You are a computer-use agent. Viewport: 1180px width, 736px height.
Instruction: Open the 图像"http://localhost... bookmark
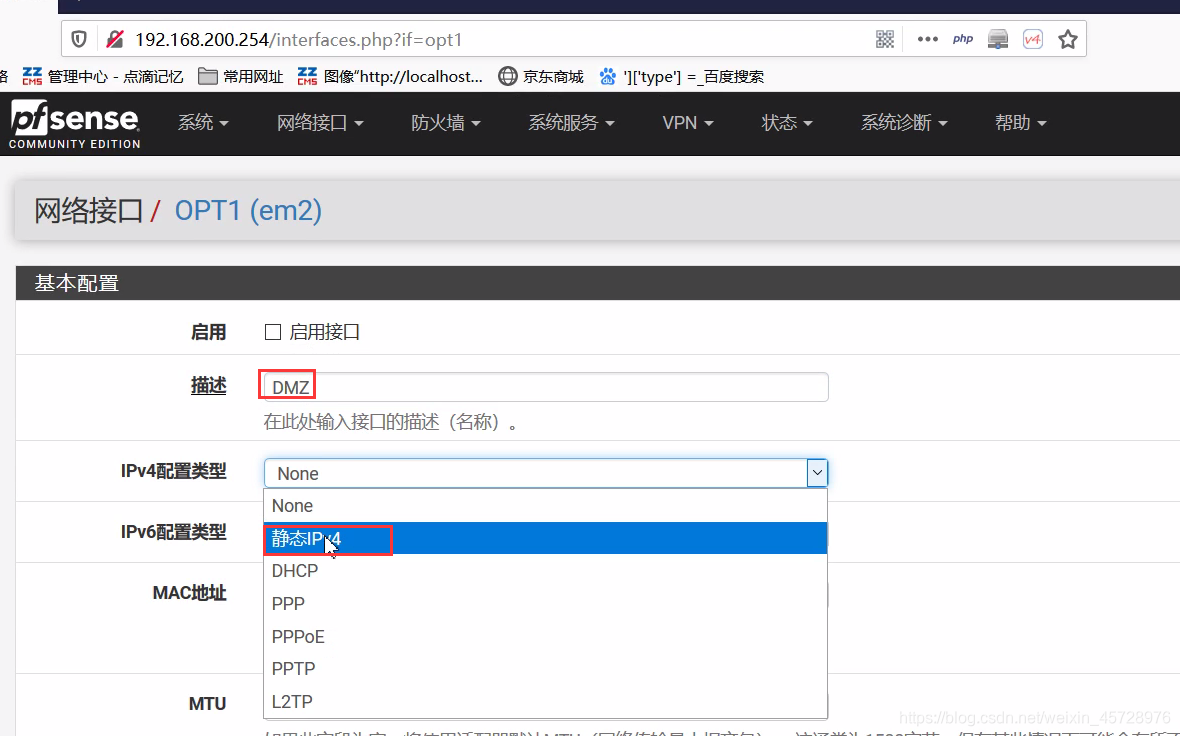point(390,76)
